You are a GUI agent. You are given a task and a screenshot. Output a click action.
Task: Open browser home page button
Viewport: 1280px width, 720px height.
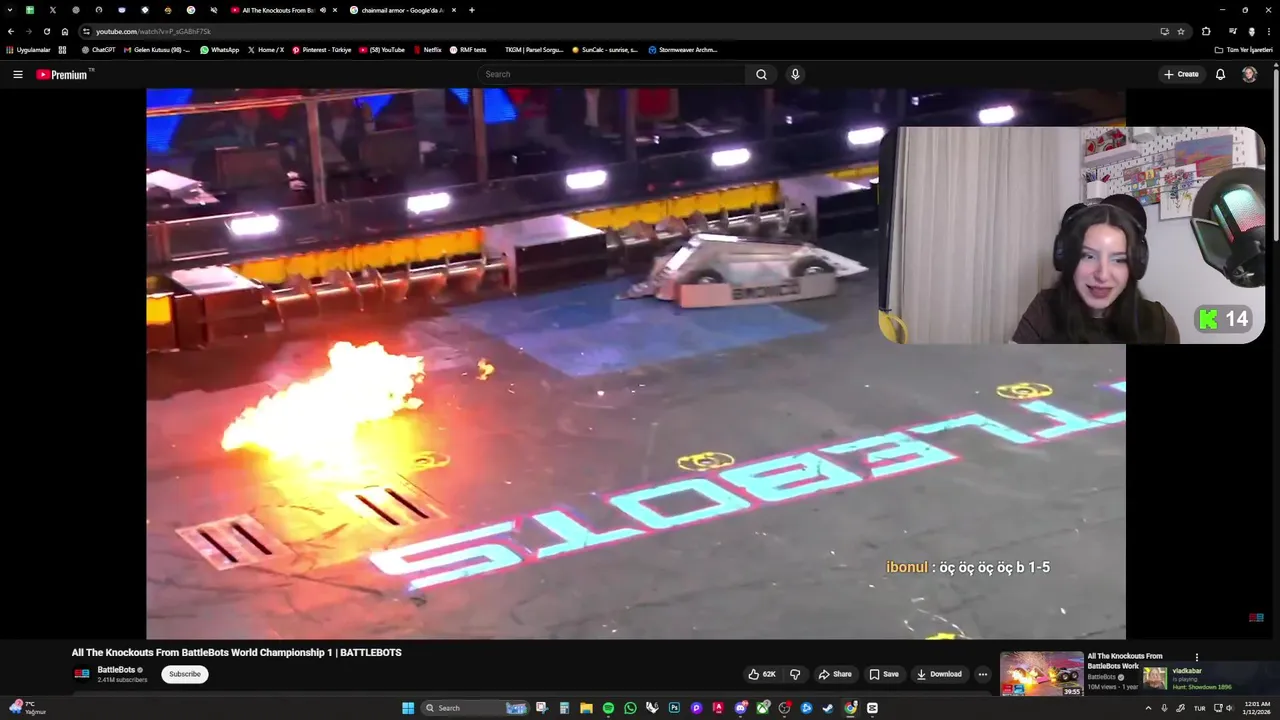point(65,31)
